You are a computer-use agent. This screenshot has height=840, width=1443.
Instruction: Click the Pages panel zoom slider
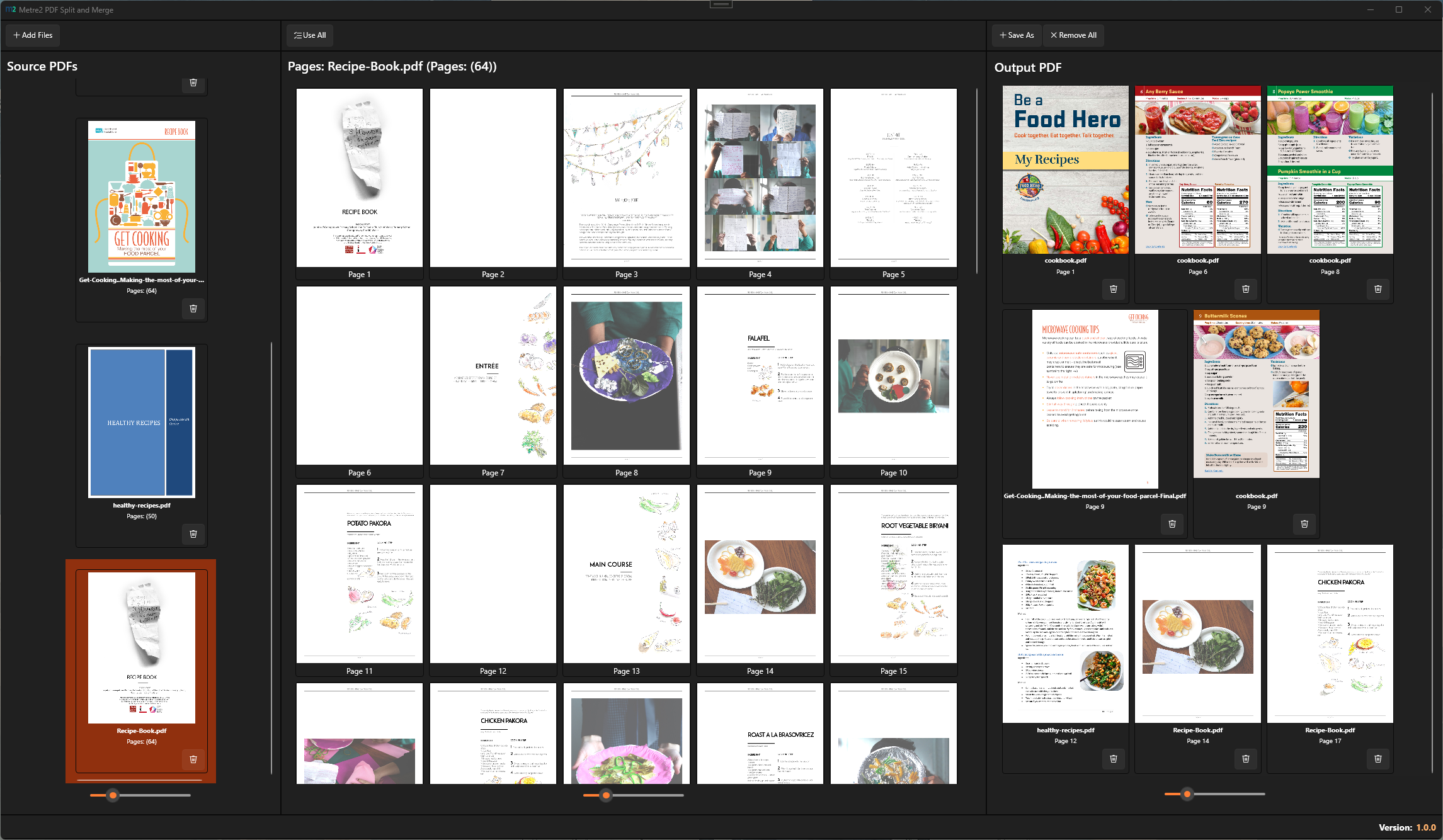coord(606,795)
